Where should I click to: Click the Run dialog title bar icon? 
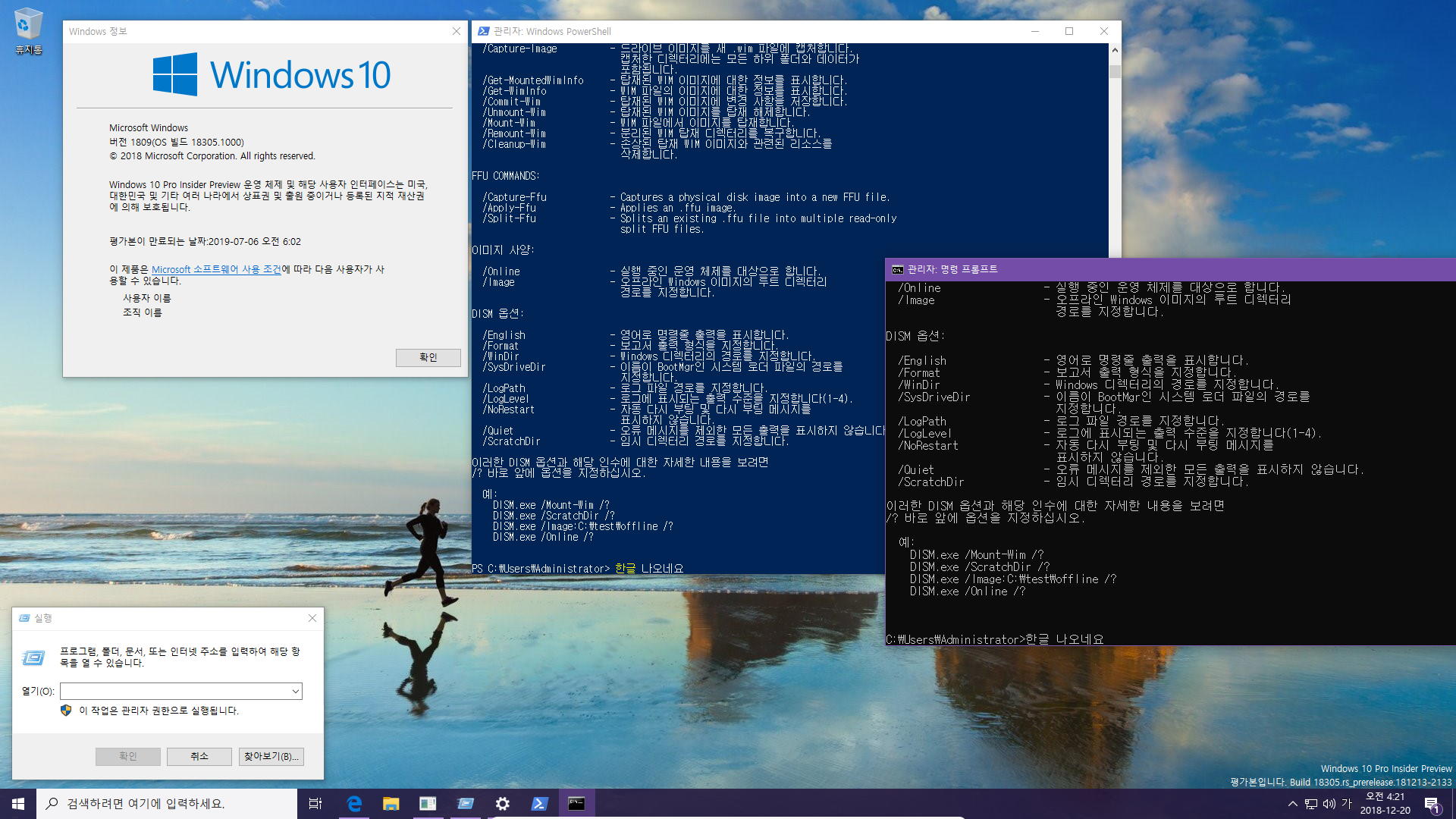tap(24, 618)
